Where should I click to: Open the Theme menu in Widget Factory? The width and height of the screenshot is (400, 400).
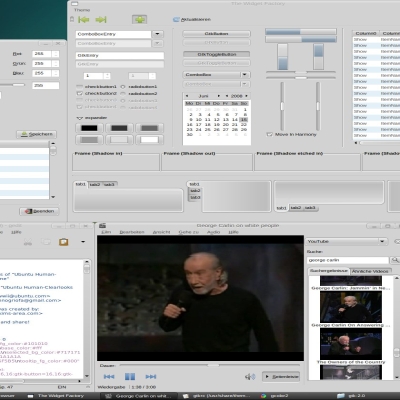pyautogui.click(x=82, y=10)
